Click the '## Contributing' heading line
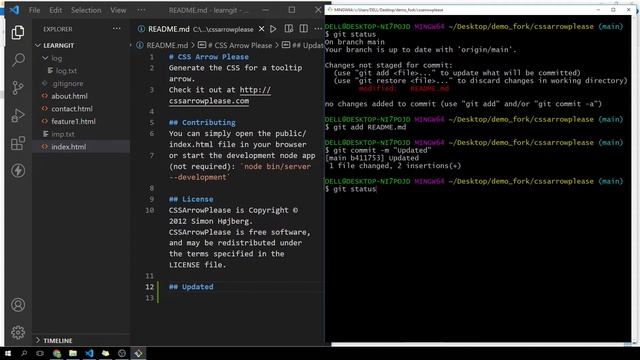This screenshot has height=360, width=640. tap(202, 122)
